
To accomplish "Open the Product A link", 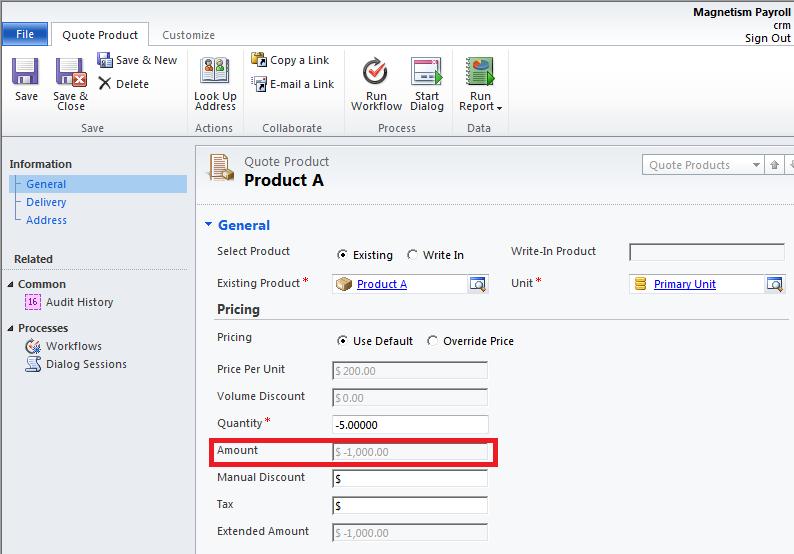I will click(382, 284).
